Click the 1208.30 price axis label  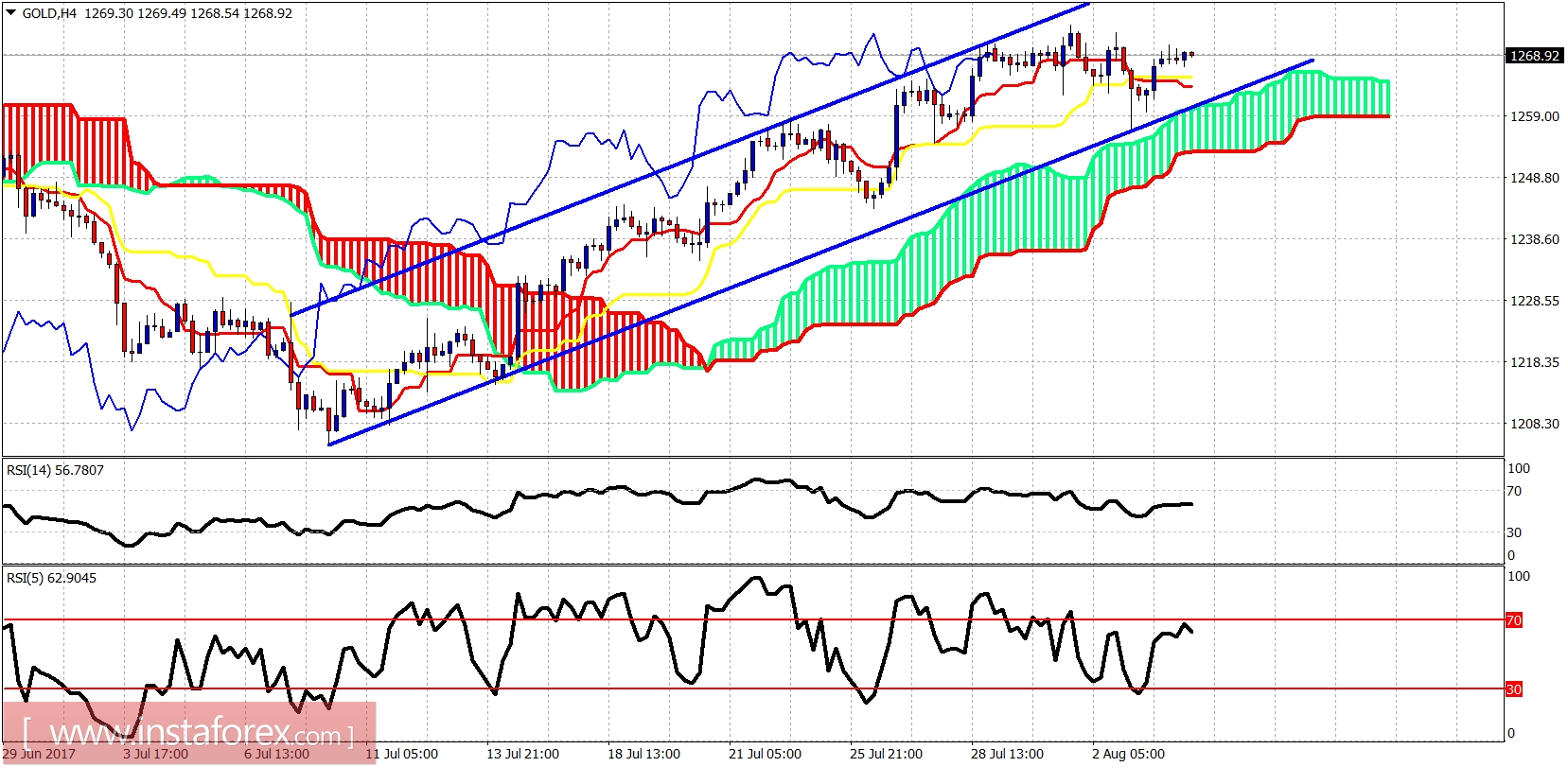click(1535, 424)
